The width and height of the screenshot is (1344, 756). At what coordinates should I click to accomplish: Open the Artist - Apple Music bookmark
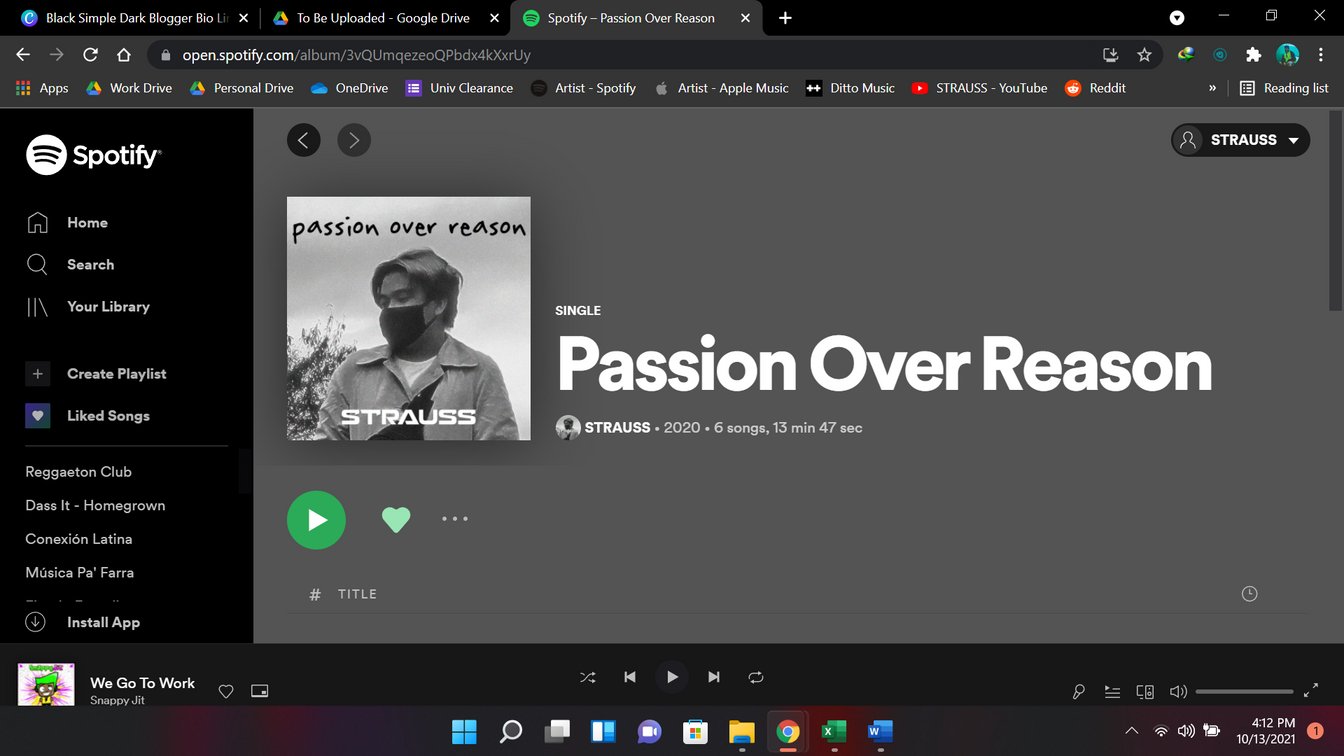click(721, 88)
